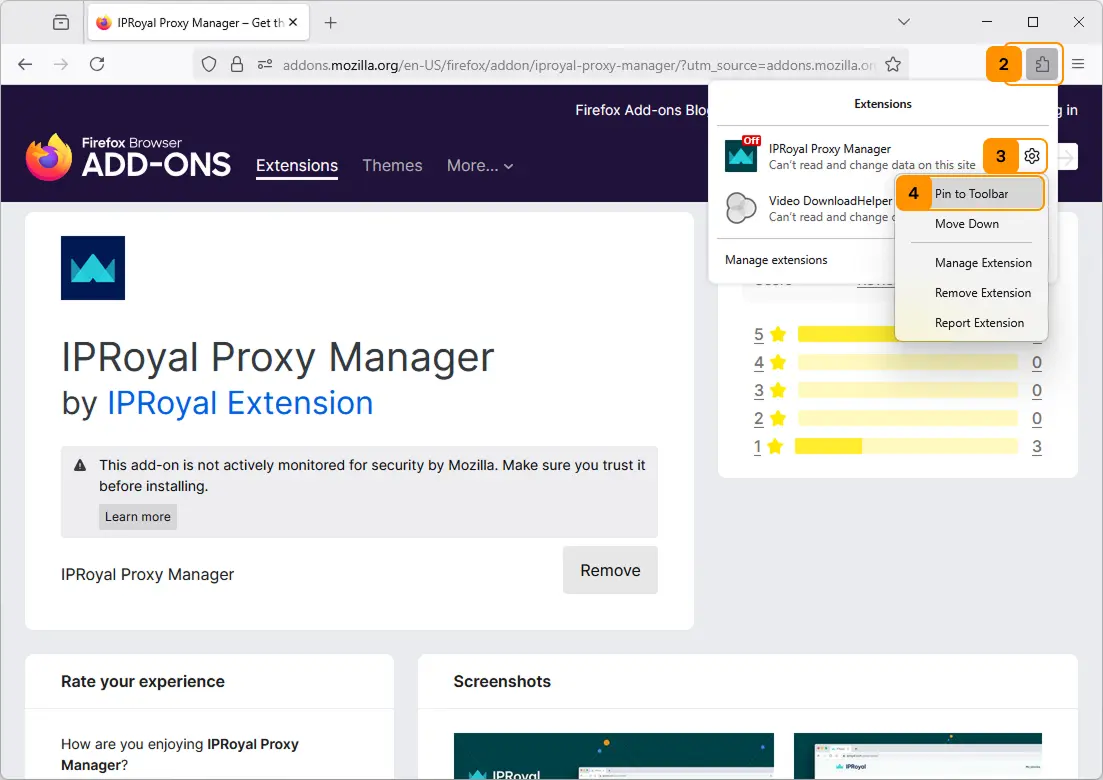Select Report Extension menu option
Viewport: 1103px width, 780px height.
pos(979,323)
